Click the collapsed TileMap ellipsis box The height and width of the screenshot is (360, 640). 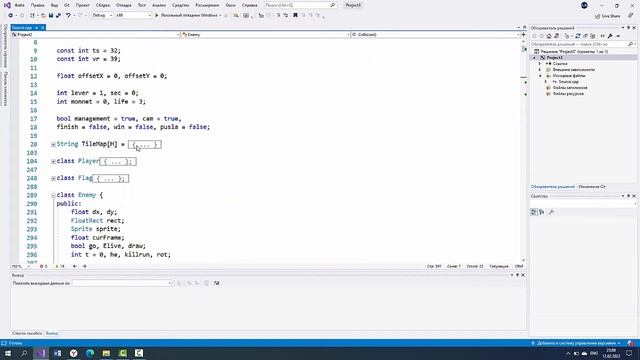[145, 144]
